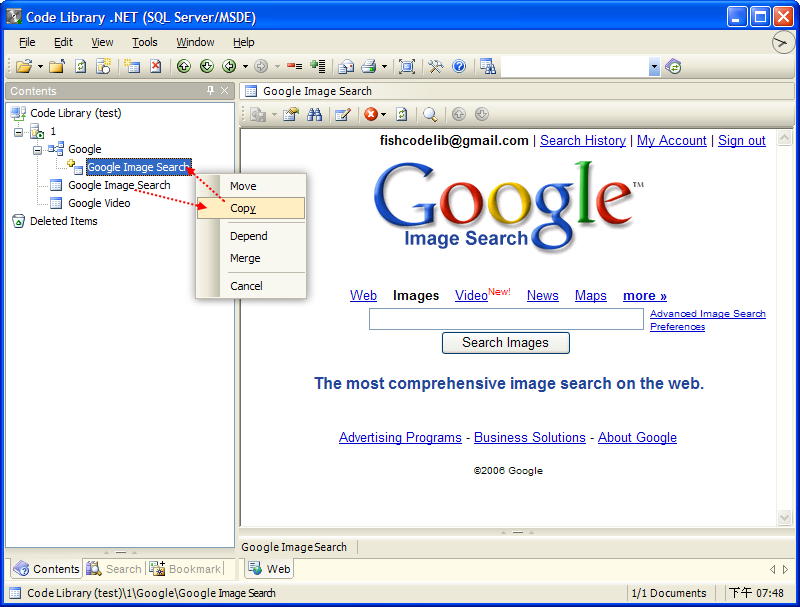800x607 pixels.
Task: Open the File menu
Action: pos(27,42)
